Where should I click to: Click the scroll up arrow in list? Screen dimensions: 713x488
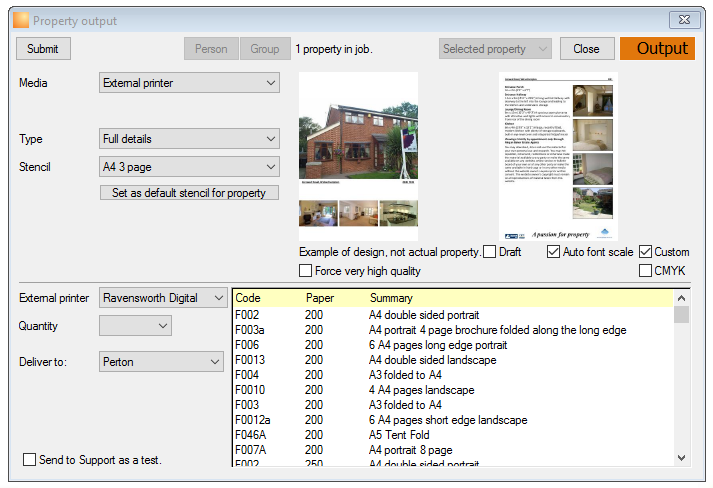681,298
